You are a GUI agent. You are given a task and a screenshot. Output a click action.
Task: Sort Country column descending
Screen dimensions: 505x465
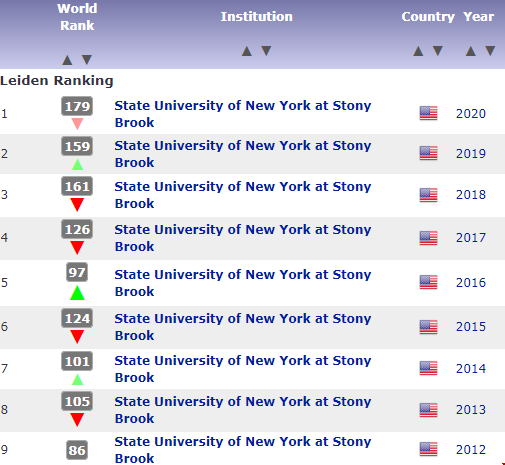[x=438, y=51]
